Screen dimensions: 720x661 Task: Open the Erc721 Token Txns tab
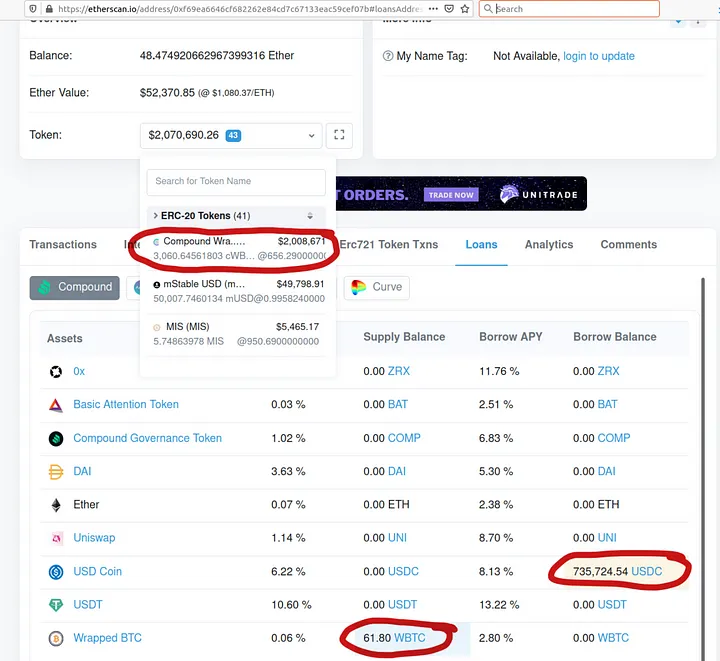388,245
